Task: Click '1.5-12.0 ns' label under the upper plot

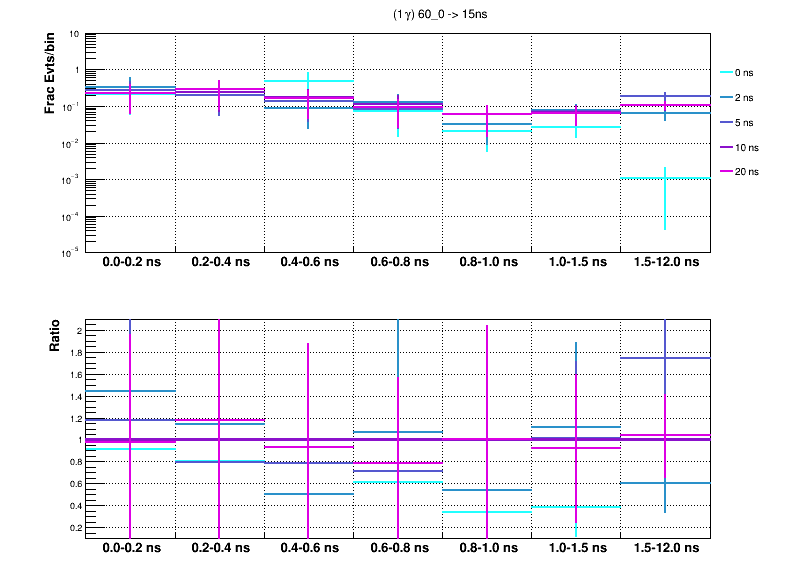Action: [666, 263]
